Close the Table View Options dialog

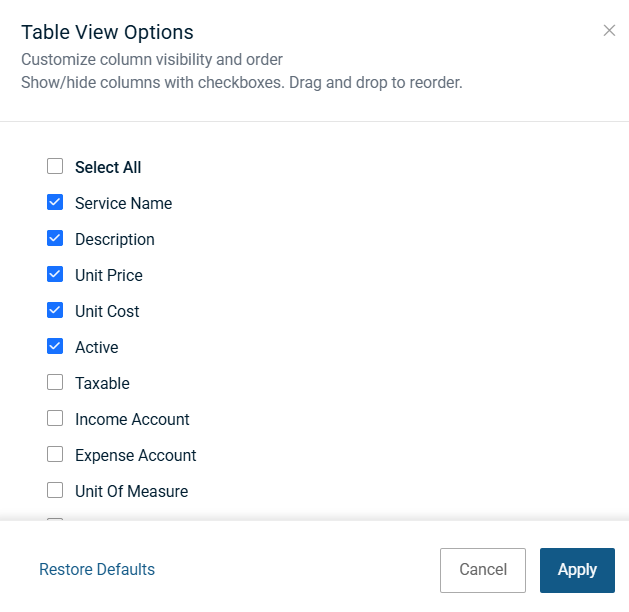tap(609, 31)
